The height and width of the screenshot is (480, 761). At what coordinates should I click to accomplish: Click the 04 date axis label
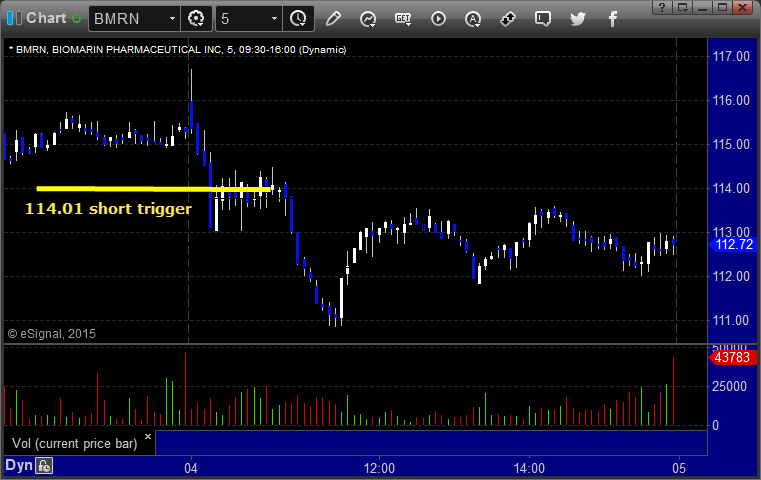[191, 468]
